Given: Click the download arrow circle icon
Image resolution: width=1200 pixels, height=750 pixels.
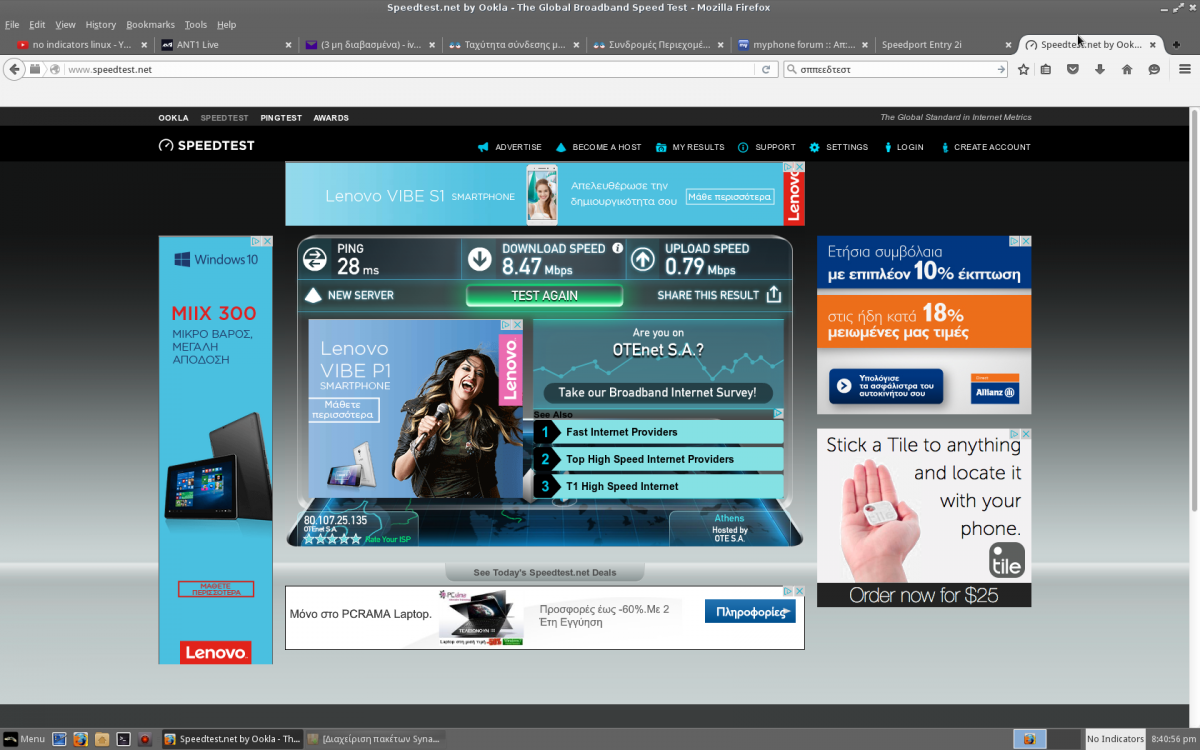Looking at the screenshot, I should (480, 259).
